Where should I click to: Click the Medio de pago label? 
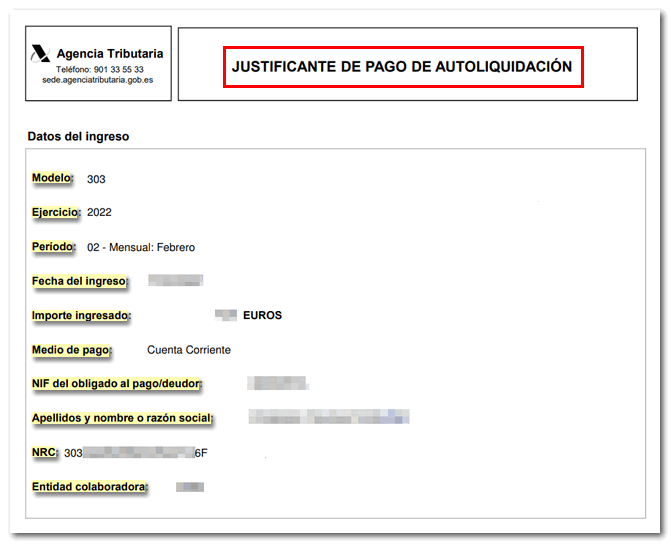[72, 349]
